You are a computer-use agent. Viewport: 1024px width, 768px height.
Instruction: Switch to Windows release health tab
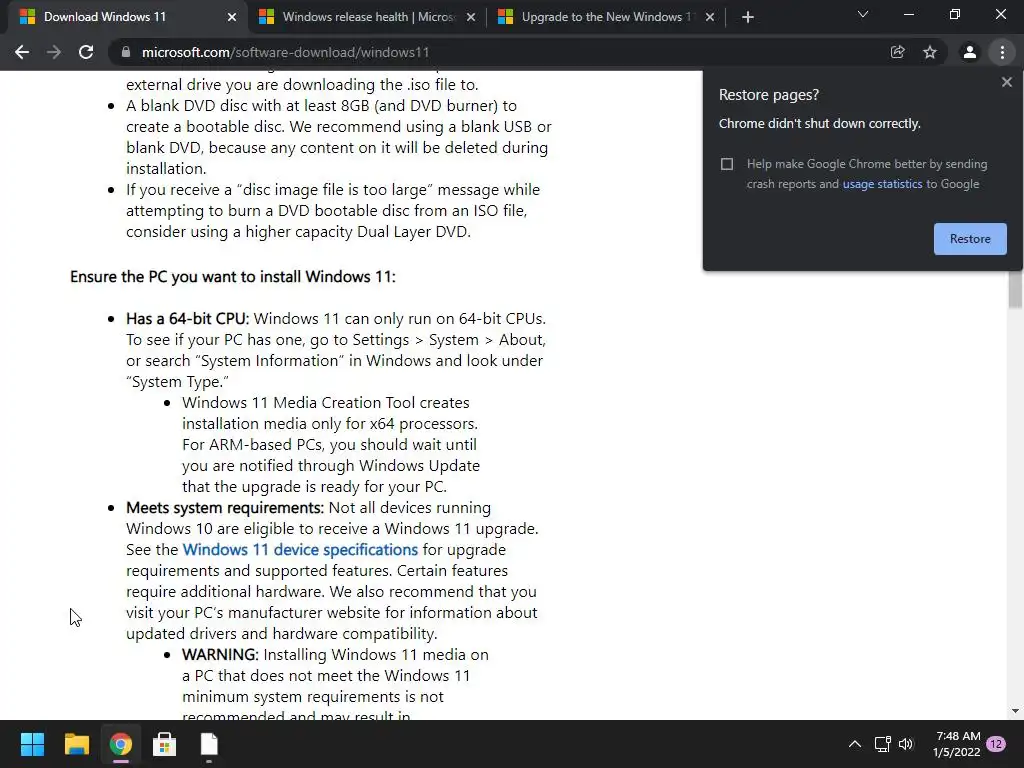pos(366,17)
